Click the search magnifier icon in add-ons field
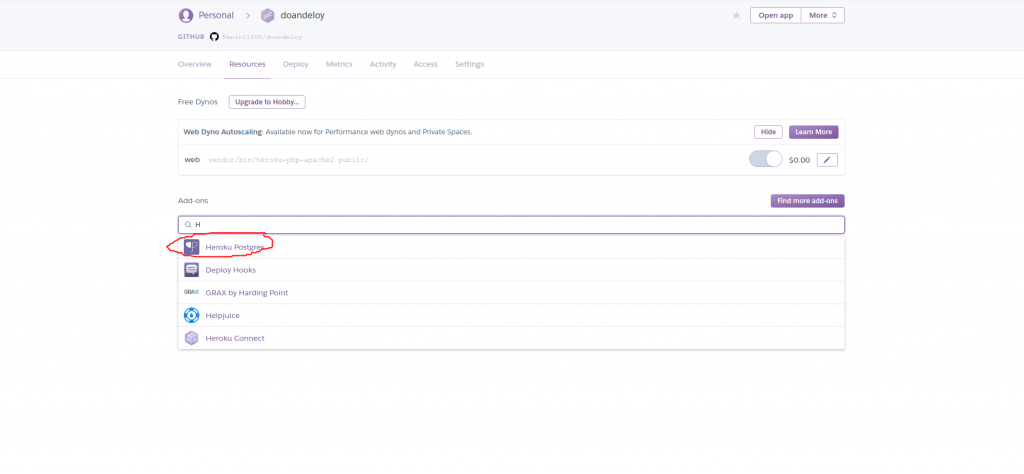The width and height of the screenshot is (1024, 474). click(188, 225)
